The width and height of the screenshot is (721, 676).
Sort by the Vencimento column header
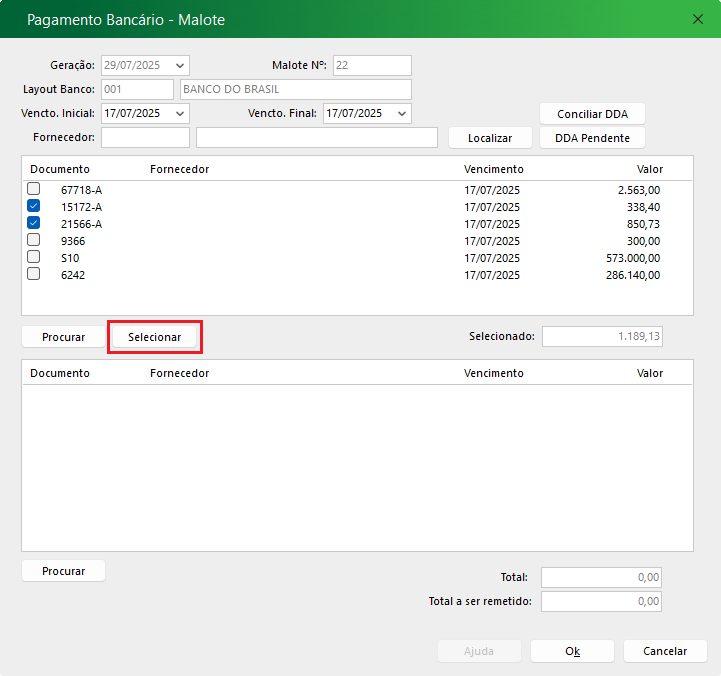pos(493,169)
